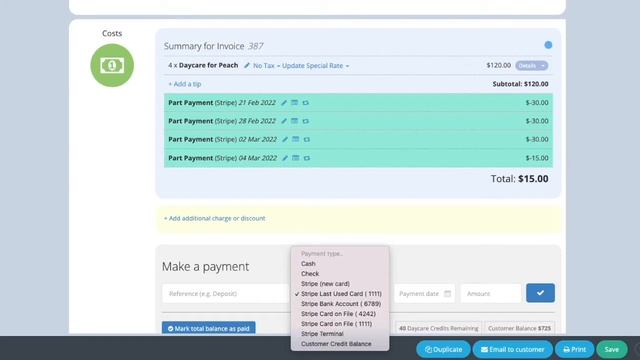The width and height of the screenshot is (640, 360).
Task: Click the blue dot on invoice summary
Action: point(548,45)
